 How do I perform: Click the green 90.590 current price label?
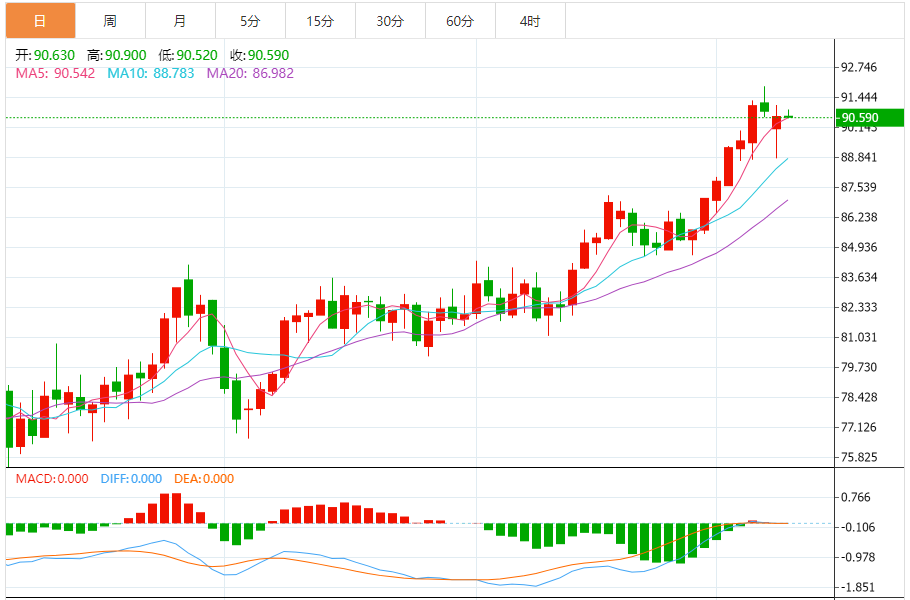click(869, 118)
